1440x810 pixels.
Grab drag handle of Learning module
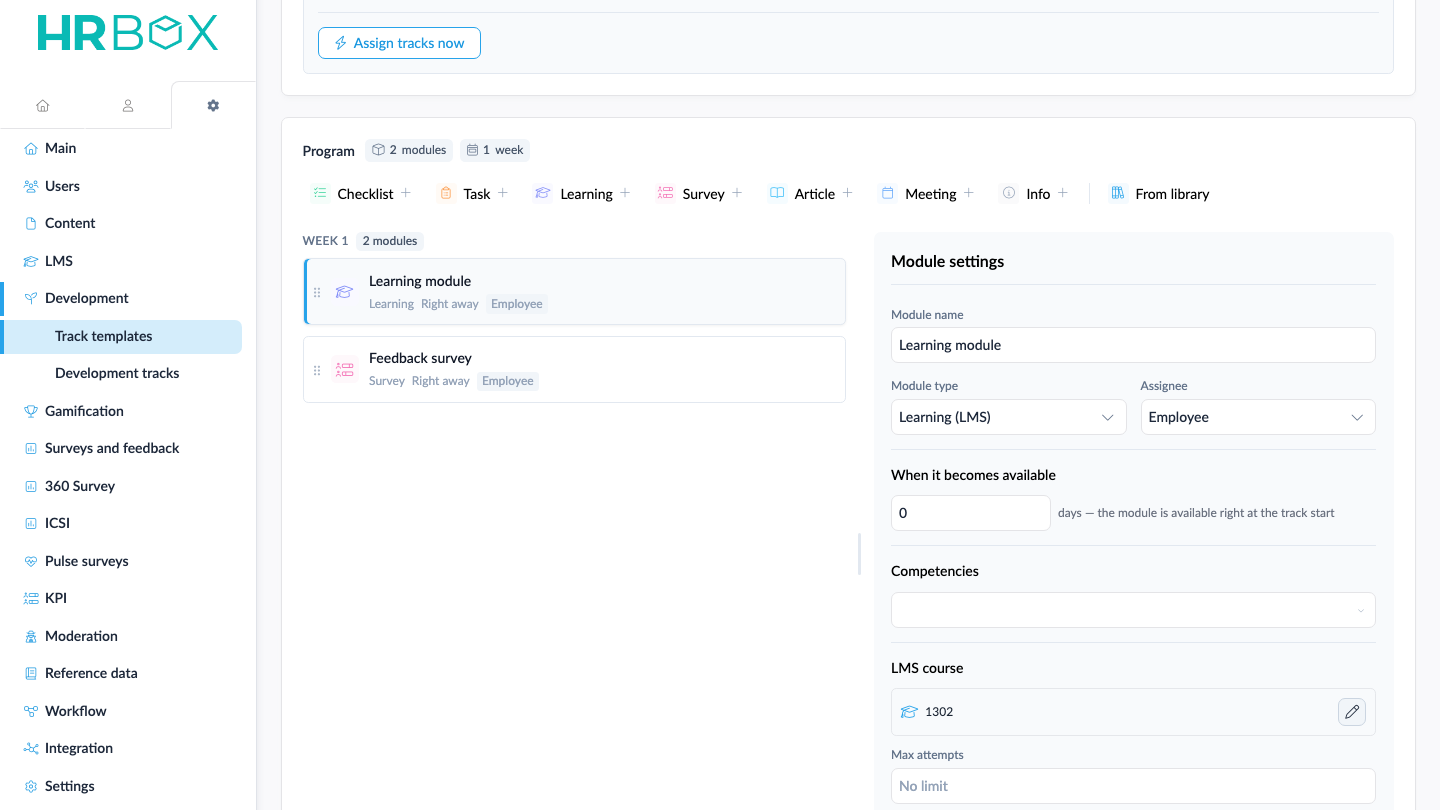pyautogui.click(x=317, y=293)
